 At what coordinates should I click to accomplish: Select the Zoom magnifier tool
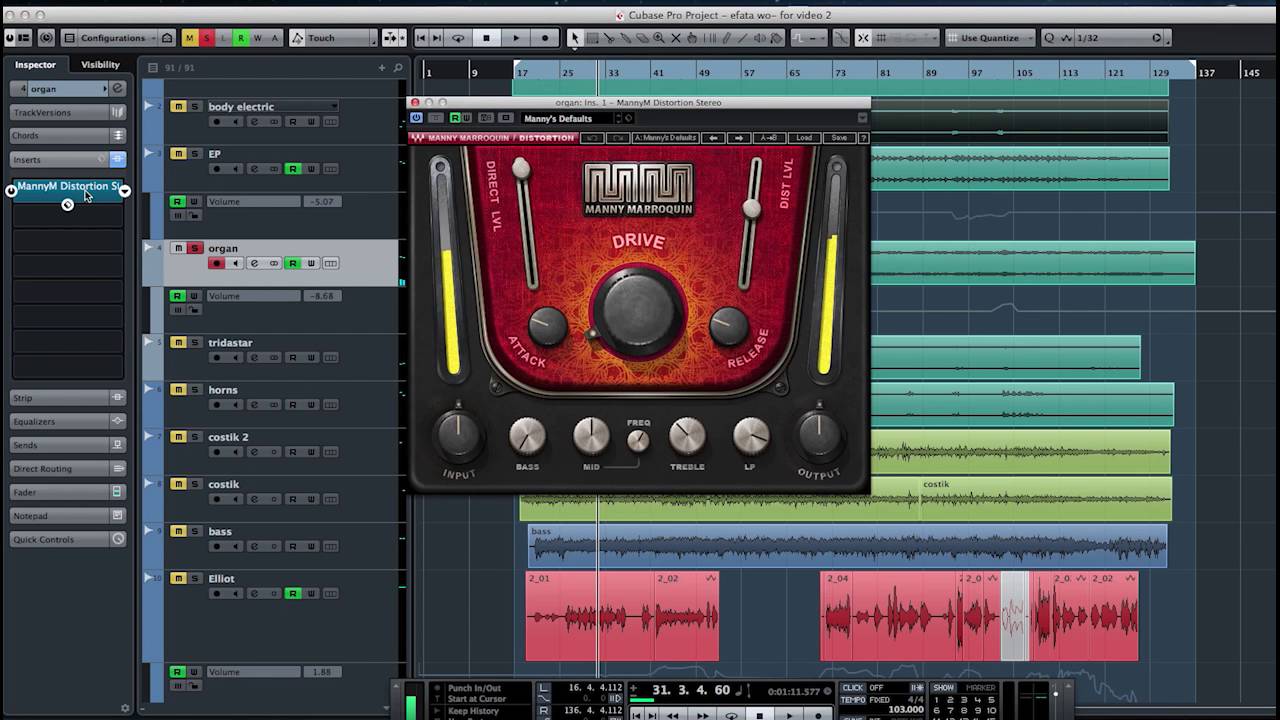(x=659, y=38)
